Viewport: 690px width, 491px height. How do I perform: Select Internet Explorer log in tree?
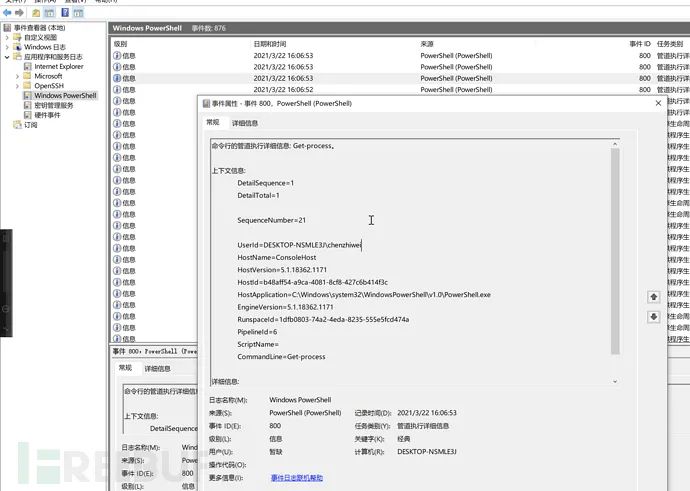click(x=59, y=66)
